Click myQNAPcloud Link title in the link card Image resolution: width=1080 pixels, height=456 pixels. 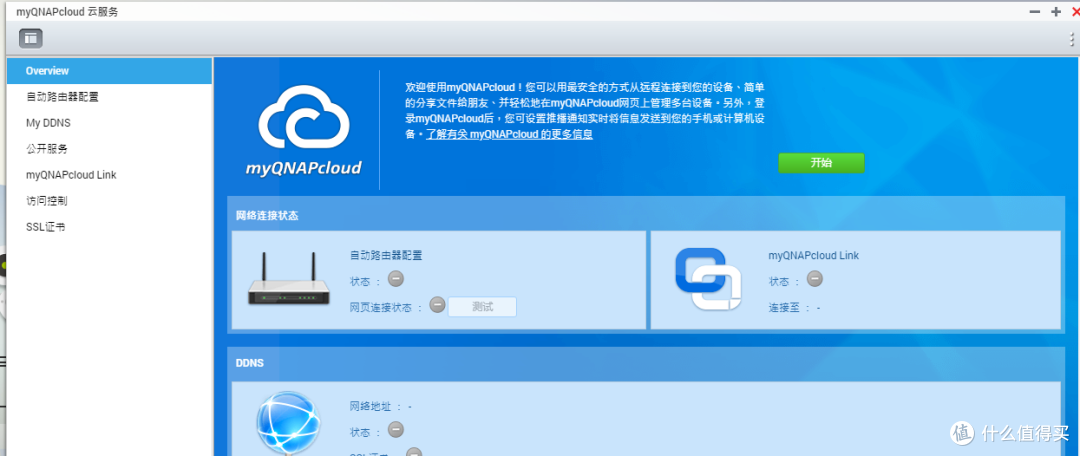pos(813,256)
